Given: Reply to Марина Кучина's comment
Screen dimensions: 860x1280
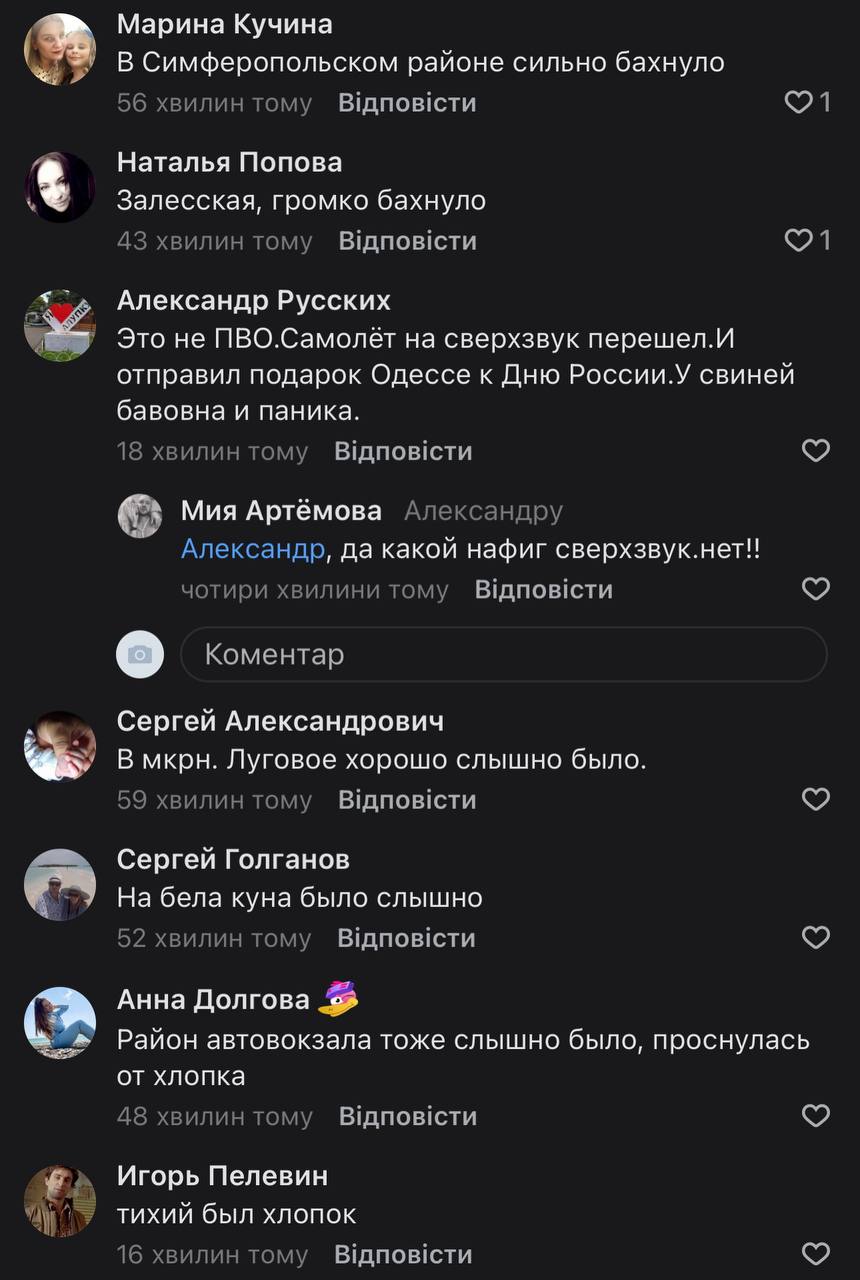Looking at the screenshot, I should coord(407,103).
